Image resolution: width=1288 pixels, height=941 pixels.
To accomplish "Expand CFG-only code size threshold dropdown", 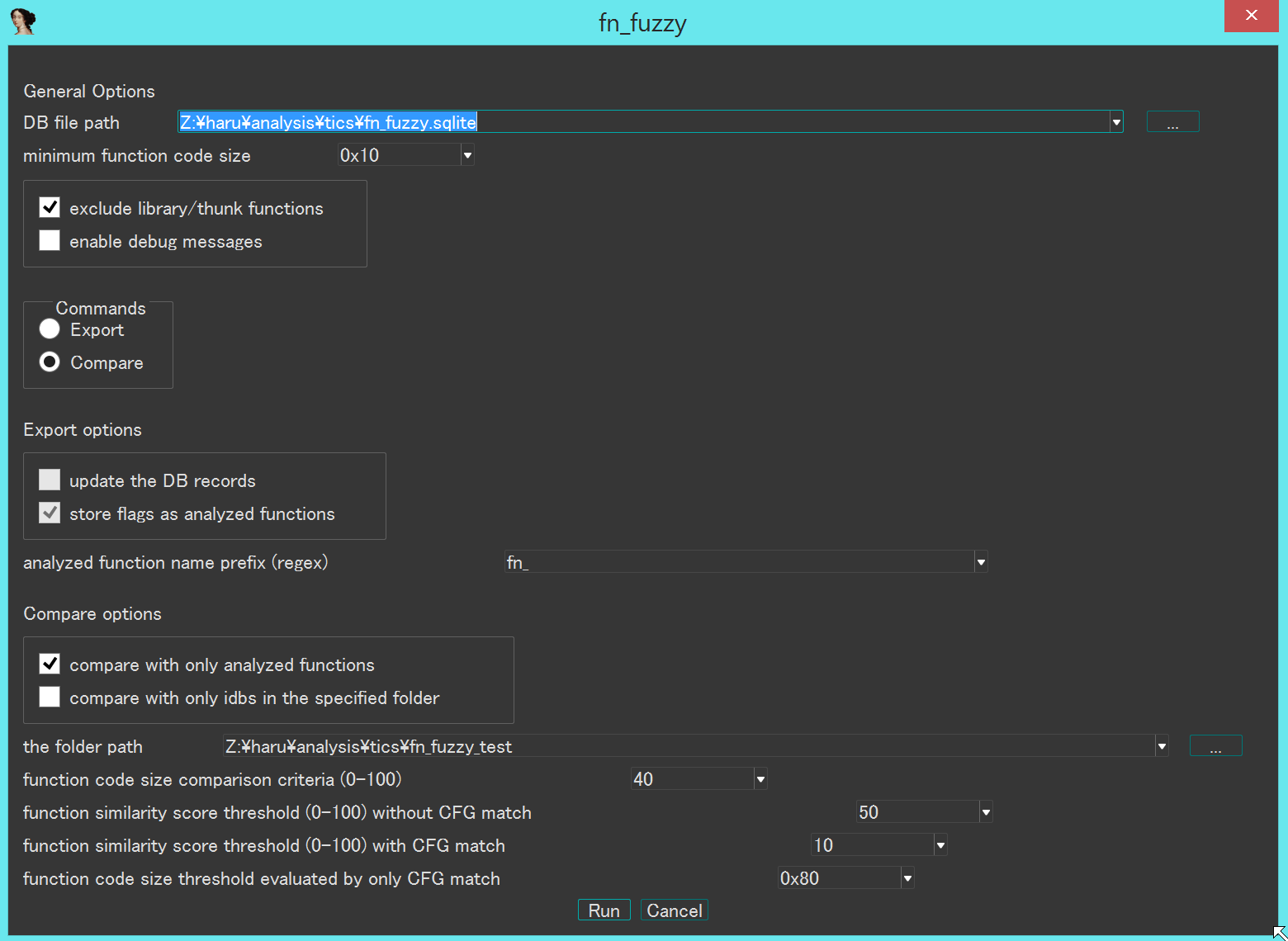I will (x=907, y=878).
